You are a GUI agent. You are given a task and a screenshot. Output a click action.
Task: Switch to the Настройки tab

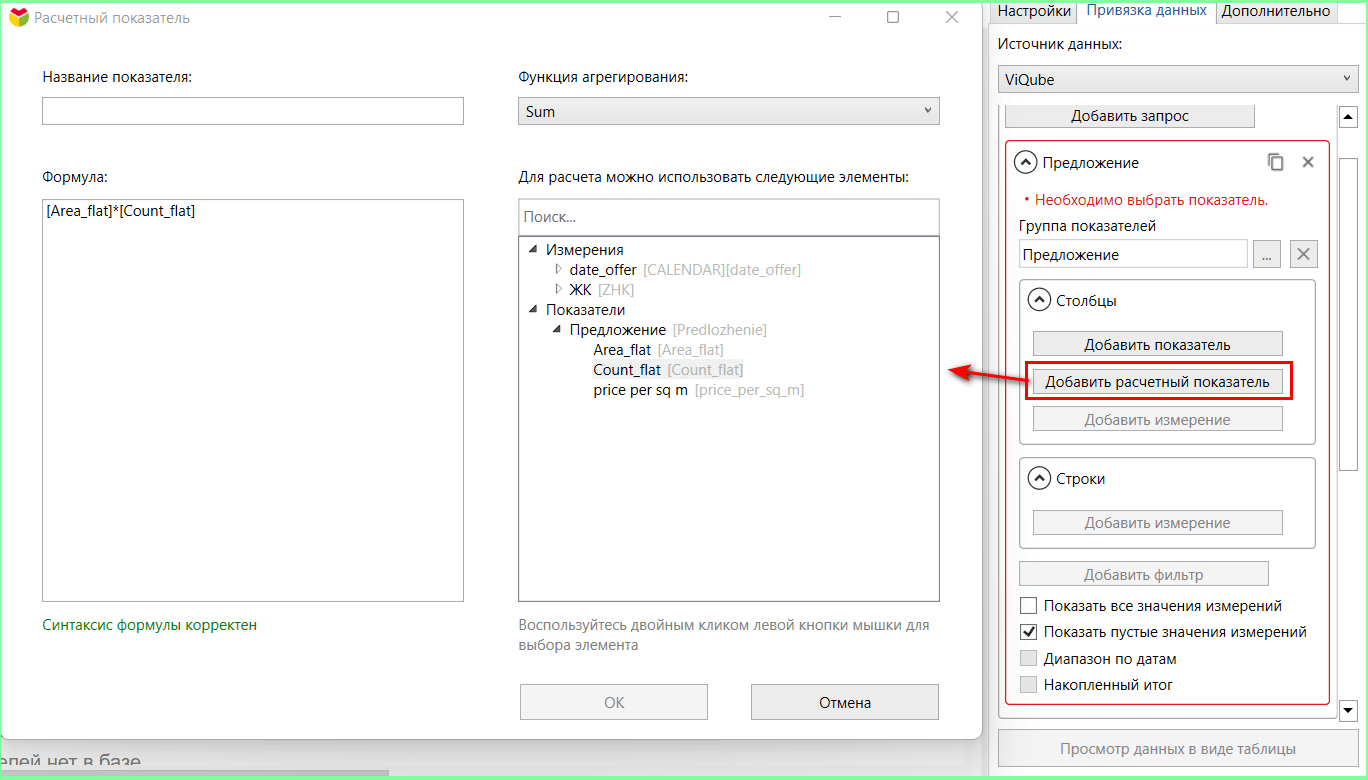click(x=1034, y=11)
